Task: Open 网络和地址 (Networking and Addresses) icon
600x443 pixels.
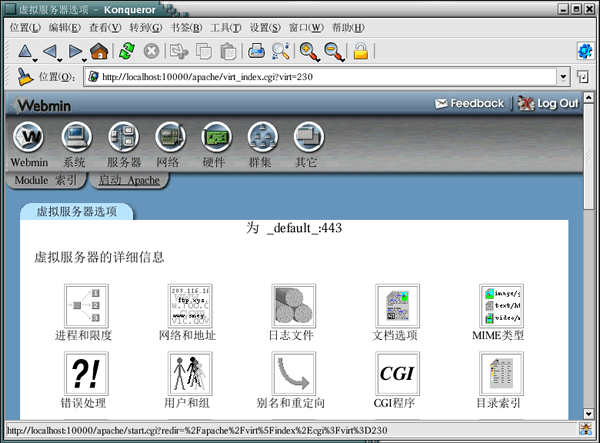Action: click(x=190, y=306)
